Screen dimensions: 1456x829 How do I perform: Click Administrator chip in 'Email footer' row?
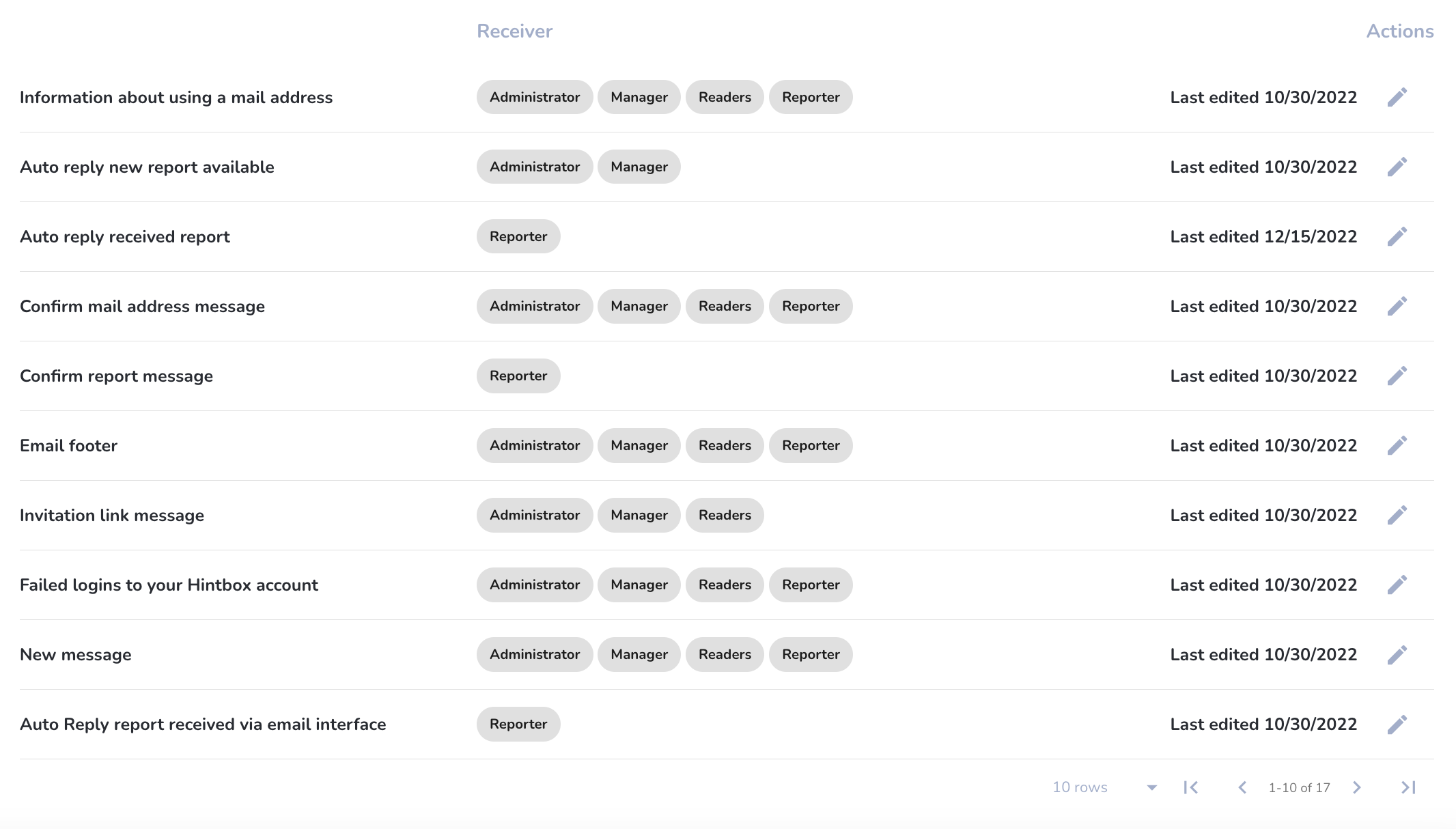pyautogui.click(x=535, y=445)
